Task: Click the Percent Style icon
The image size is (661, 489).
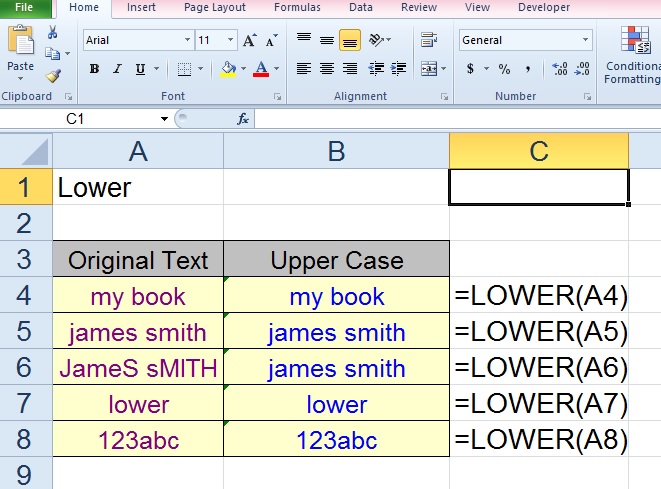Action: tap(504, 69)
